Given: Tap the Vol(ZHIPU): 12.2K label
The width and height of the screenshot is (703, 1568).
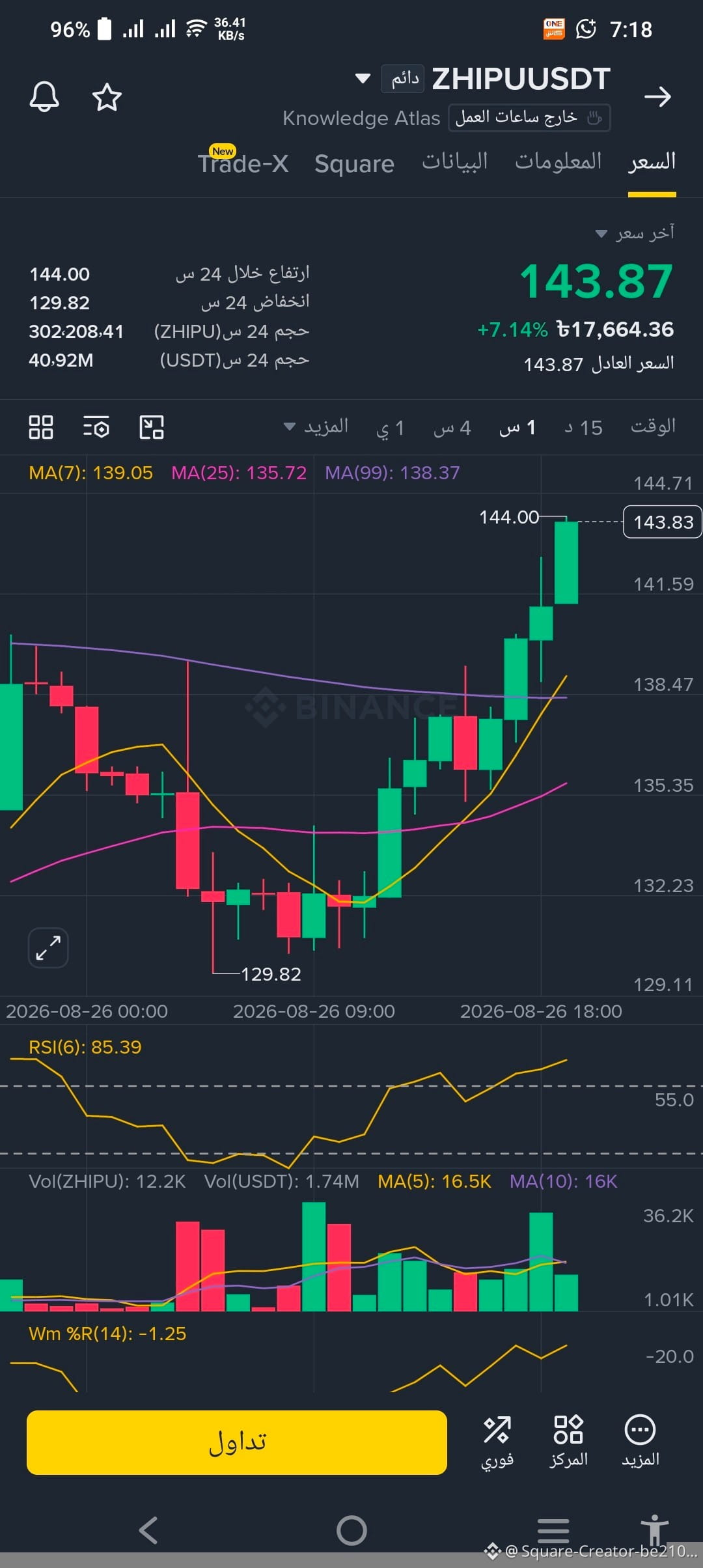Looking at the screenshot, I should 107,1181.
